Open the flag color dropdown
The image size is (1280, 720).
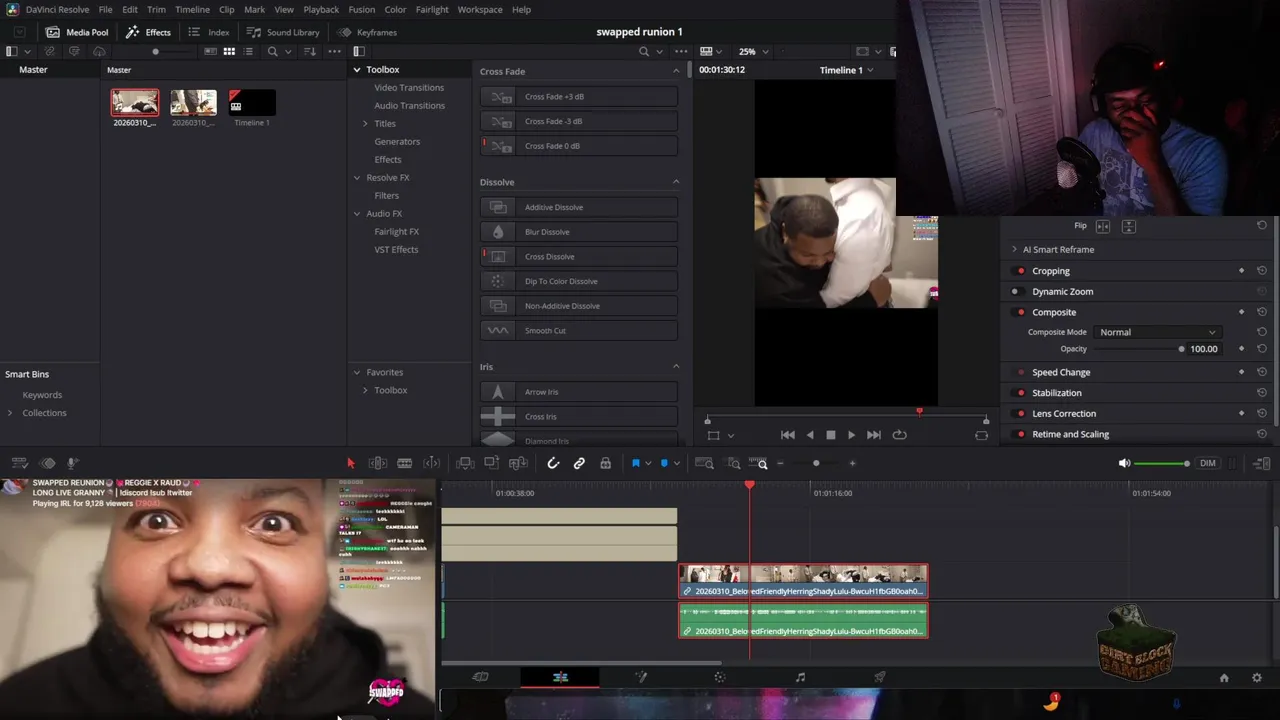647,463
